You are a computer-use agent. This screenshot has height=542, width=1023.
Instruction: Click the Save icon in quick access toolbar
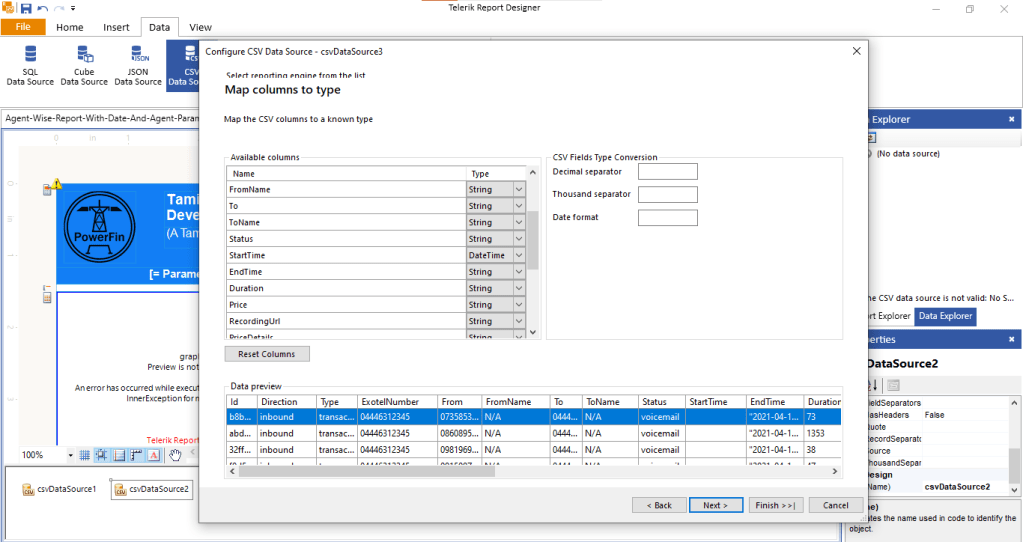pos(27,8)
